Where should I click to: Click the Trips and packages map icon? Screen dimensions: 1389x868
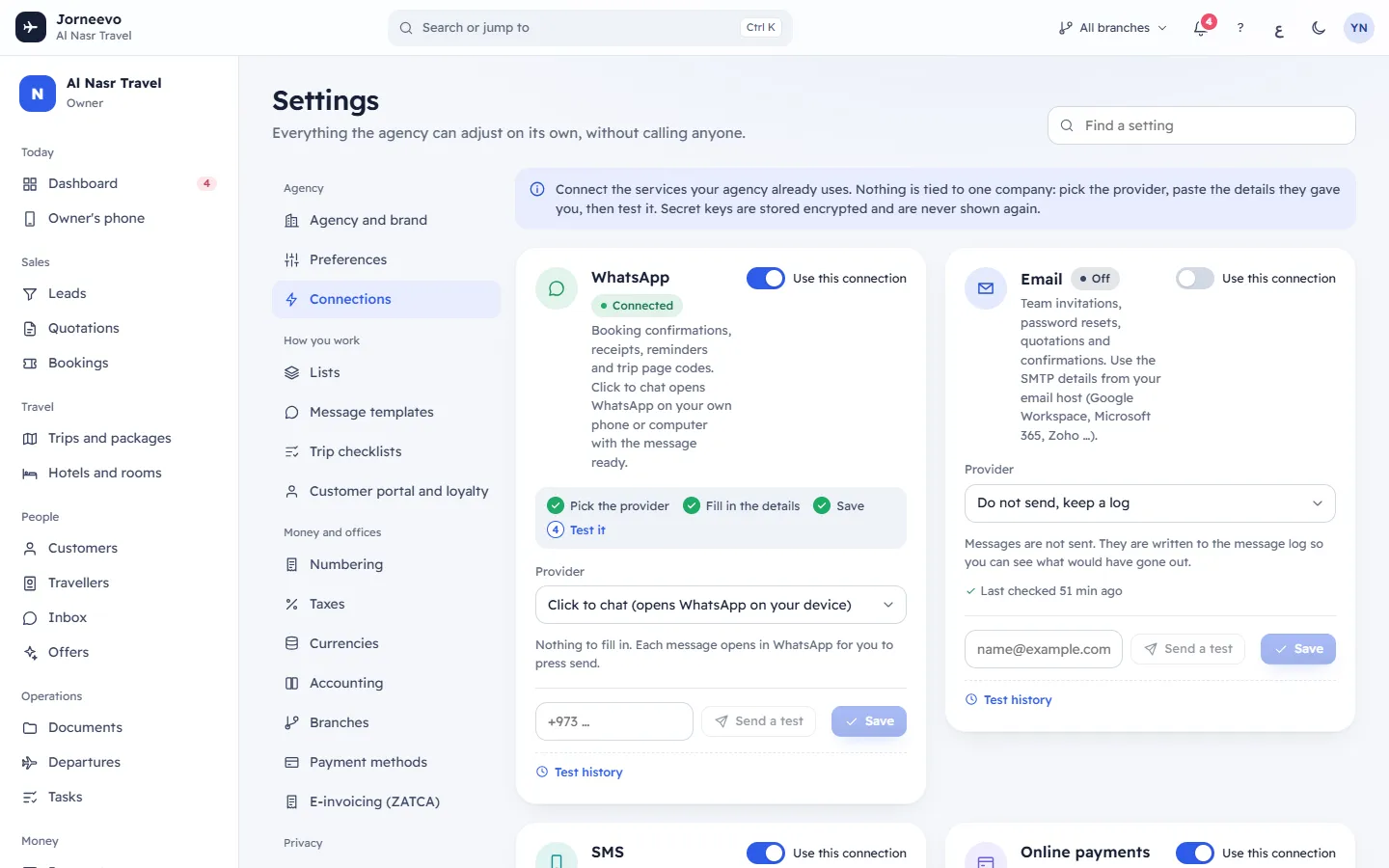click(30, 439)
